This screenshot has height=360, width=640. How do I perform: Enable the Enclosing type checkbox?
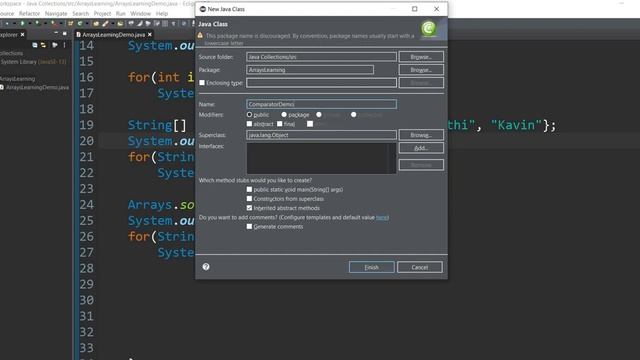(202, 82)
